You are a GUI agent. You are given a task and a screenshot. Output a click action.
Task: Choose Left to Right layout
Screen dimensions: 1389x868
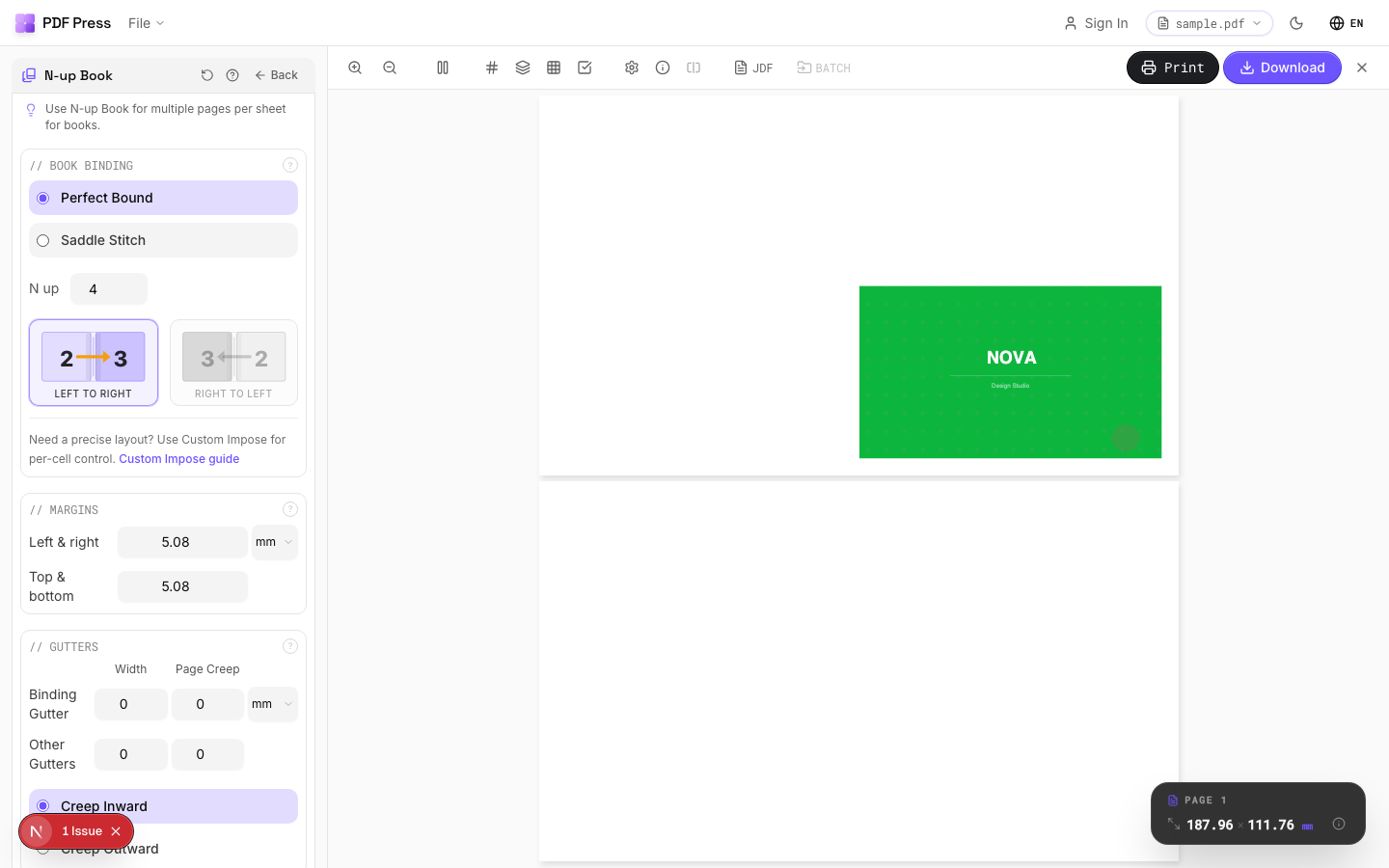coord(94,363)
